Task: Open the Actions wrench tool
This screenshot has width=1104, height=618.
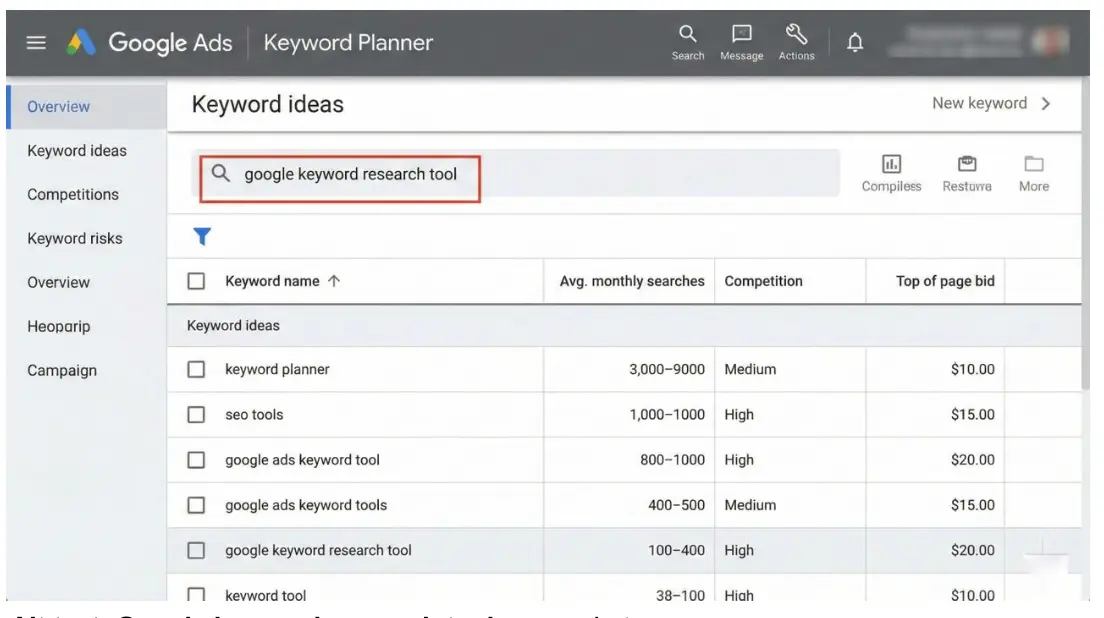Action: pos(796,42)
